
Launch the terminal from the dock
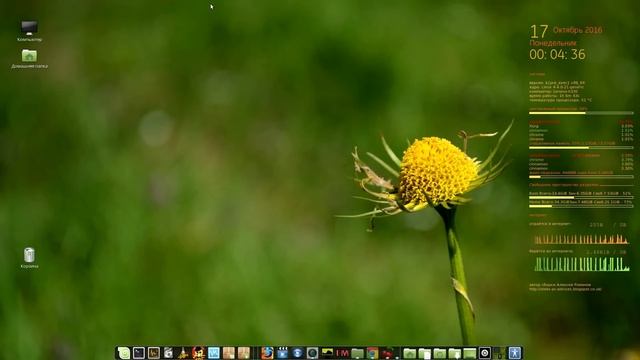139,353
